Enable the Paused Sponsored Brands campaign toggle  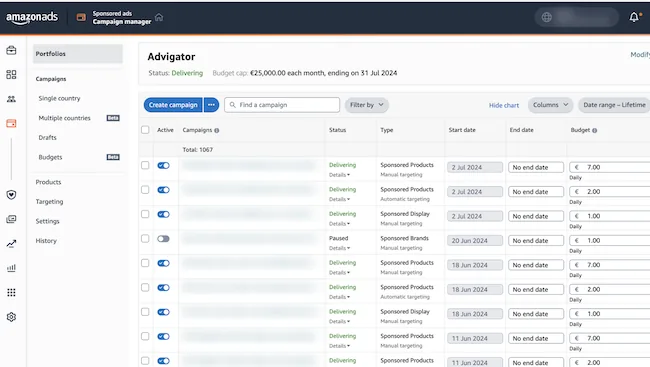click(163, 239)
